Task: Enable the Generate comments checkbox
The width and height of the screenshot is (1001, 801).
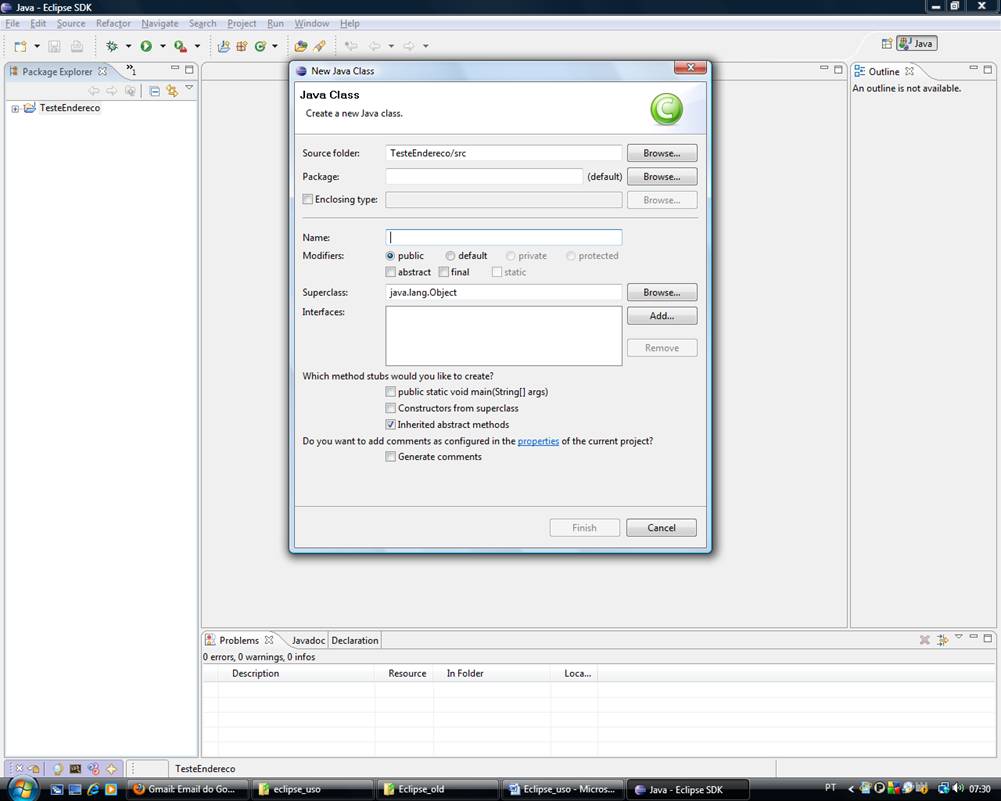Action: [390, 457]
